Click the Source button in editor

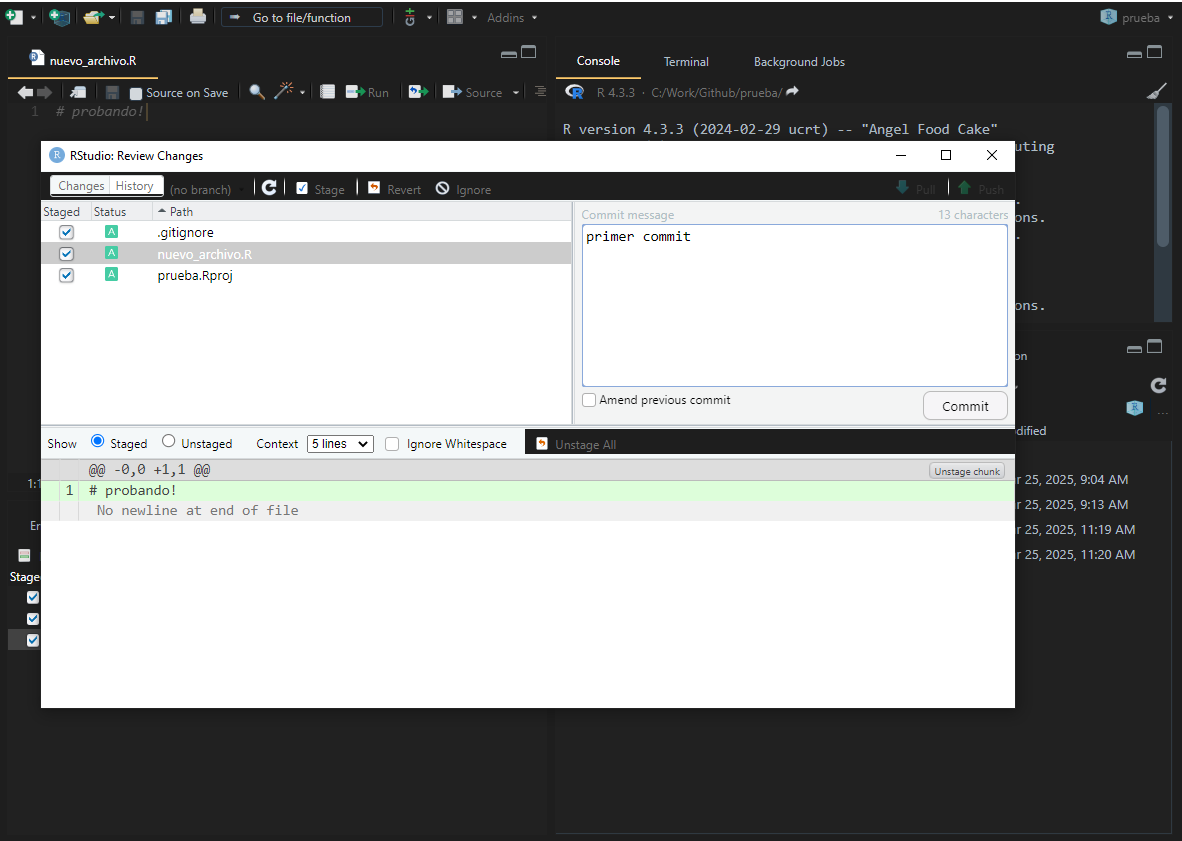(x=472, y=92)
